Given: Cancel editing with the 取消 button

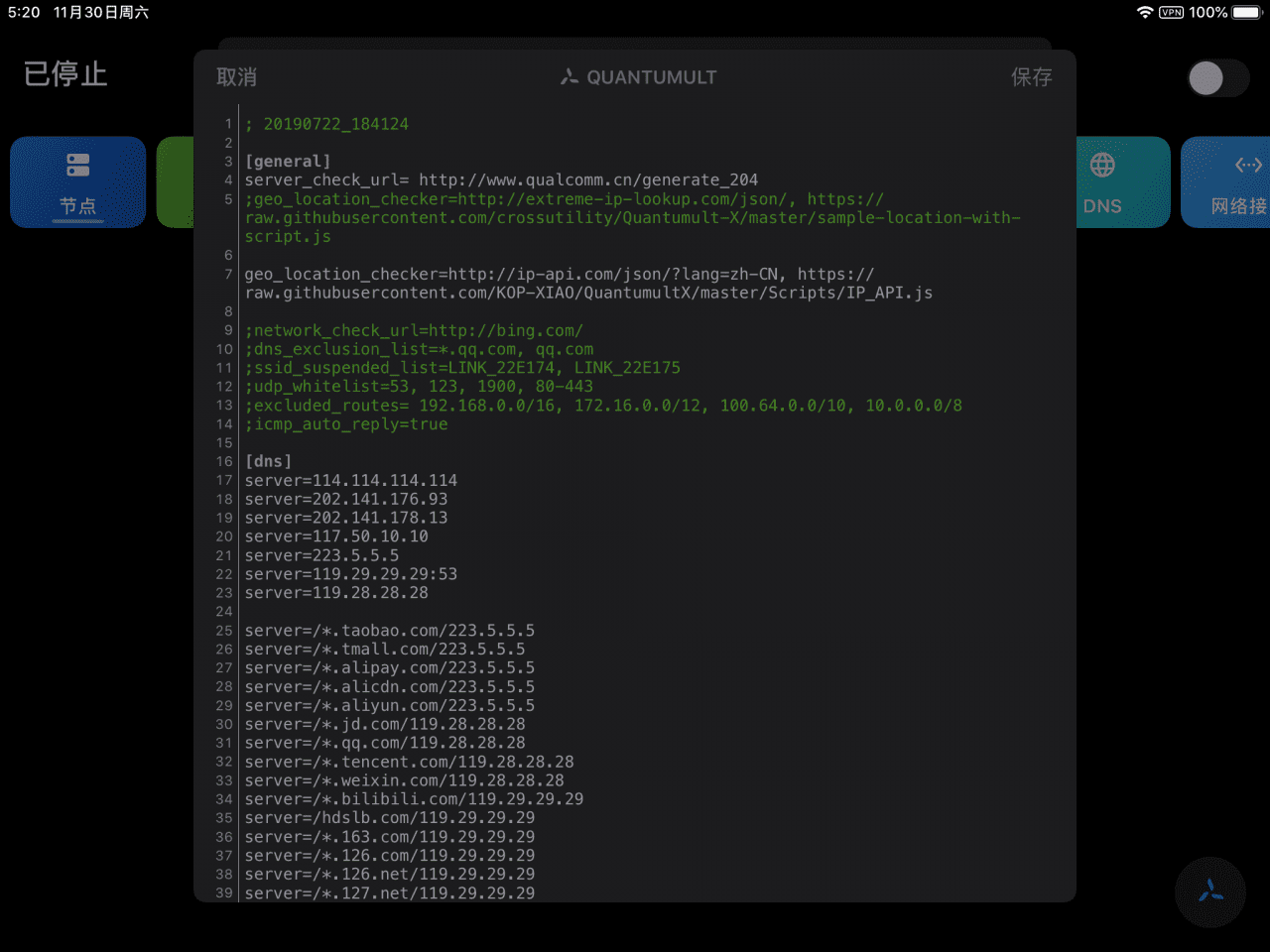Looking at the screenshot, I should coord(235,76).
